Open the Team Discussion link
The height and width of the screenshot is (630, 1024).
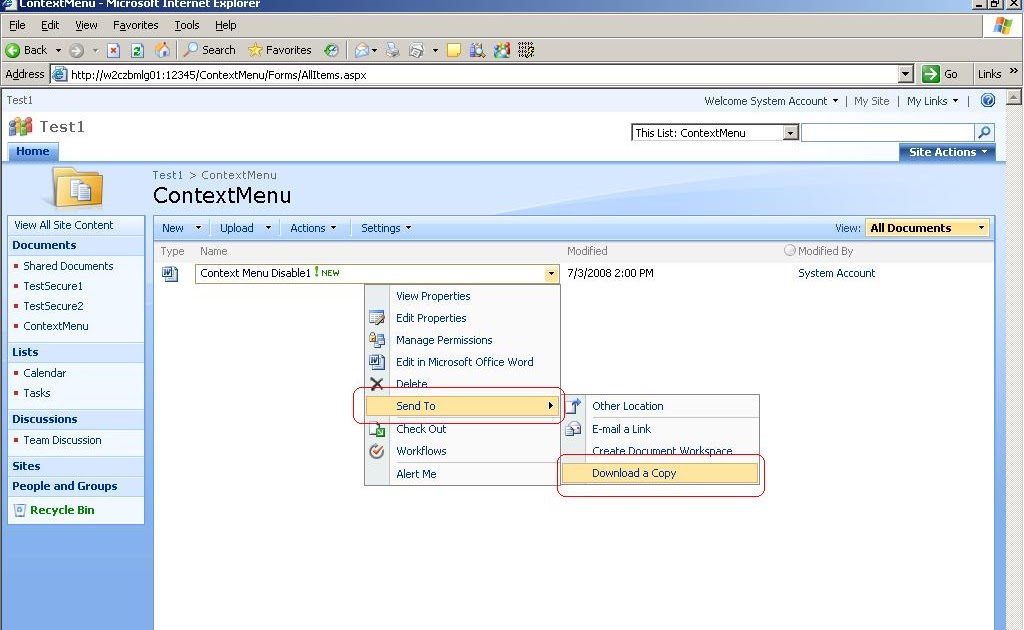[x=62, y=441]
